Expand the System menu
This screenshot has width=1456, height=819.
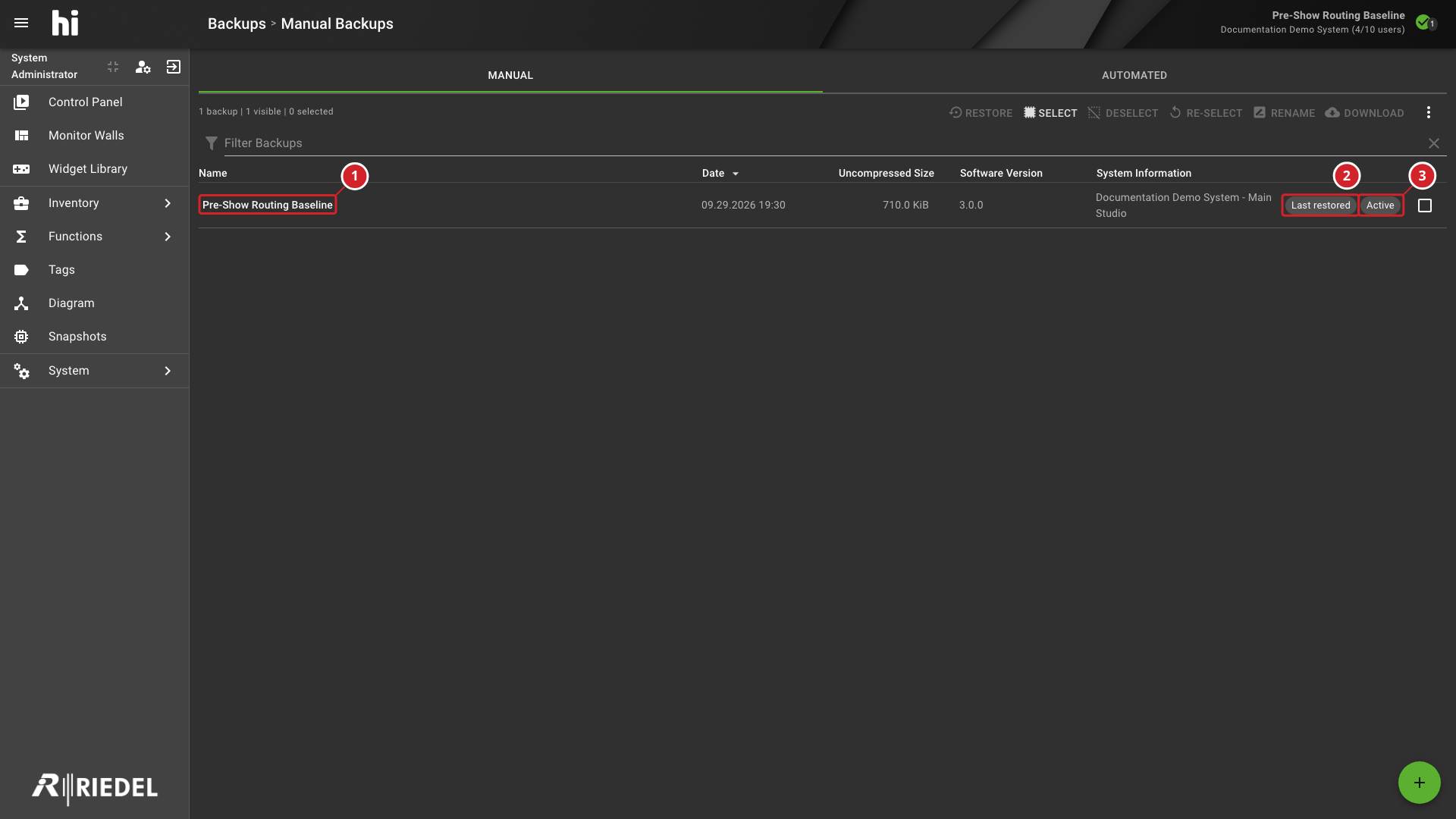click(95, 370)
